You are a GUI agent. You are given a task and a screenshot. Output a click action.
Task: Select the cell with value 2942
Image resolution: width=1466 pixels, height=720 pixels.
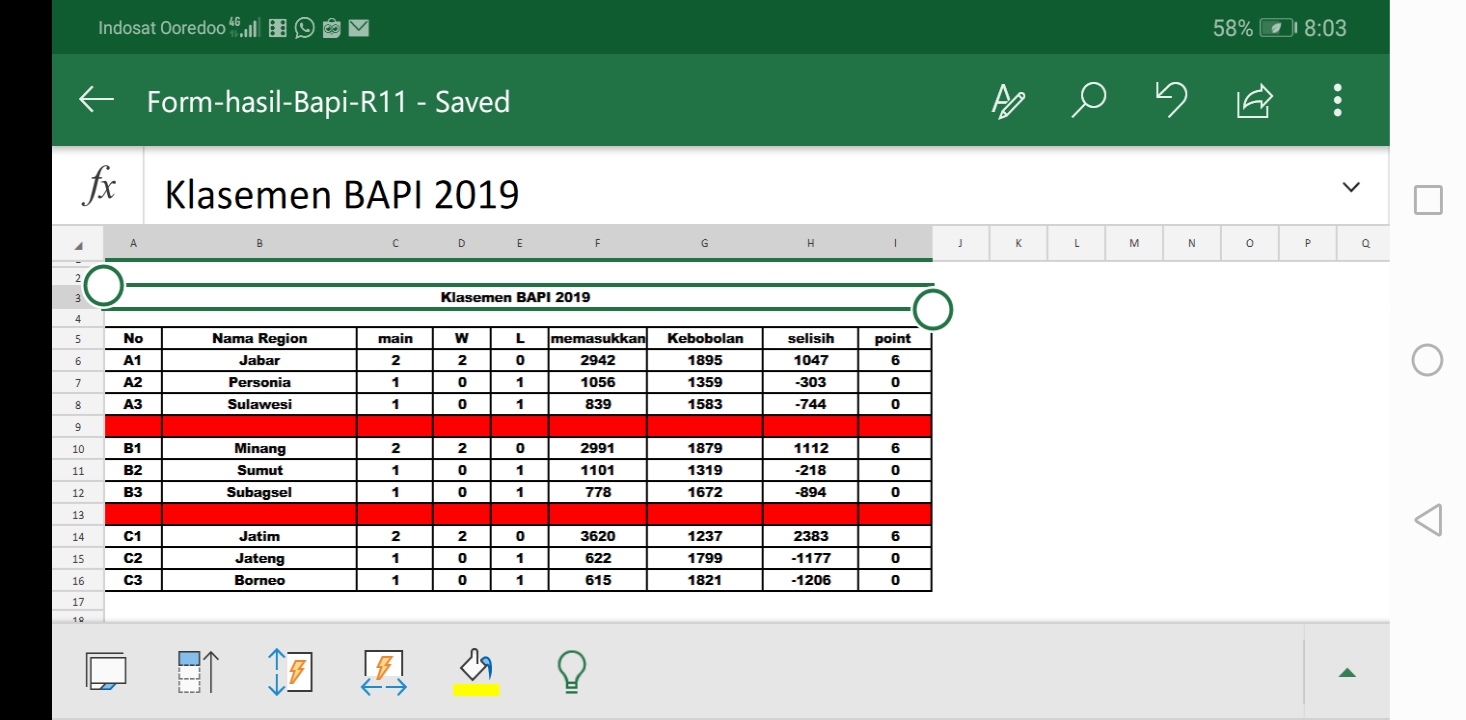(597, 360)
